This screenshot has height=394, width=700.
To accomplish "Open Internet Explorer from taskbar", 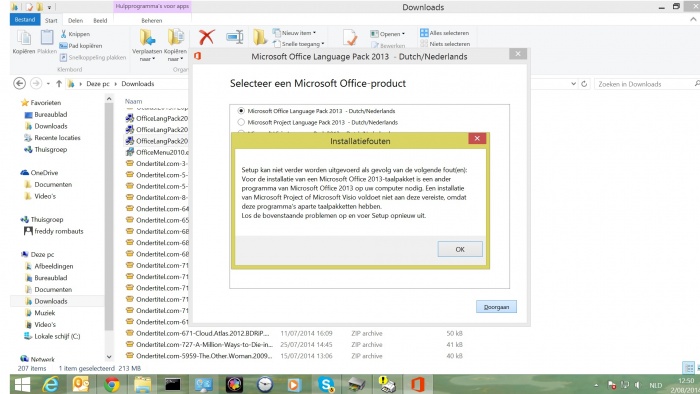I will coord(50,385).
